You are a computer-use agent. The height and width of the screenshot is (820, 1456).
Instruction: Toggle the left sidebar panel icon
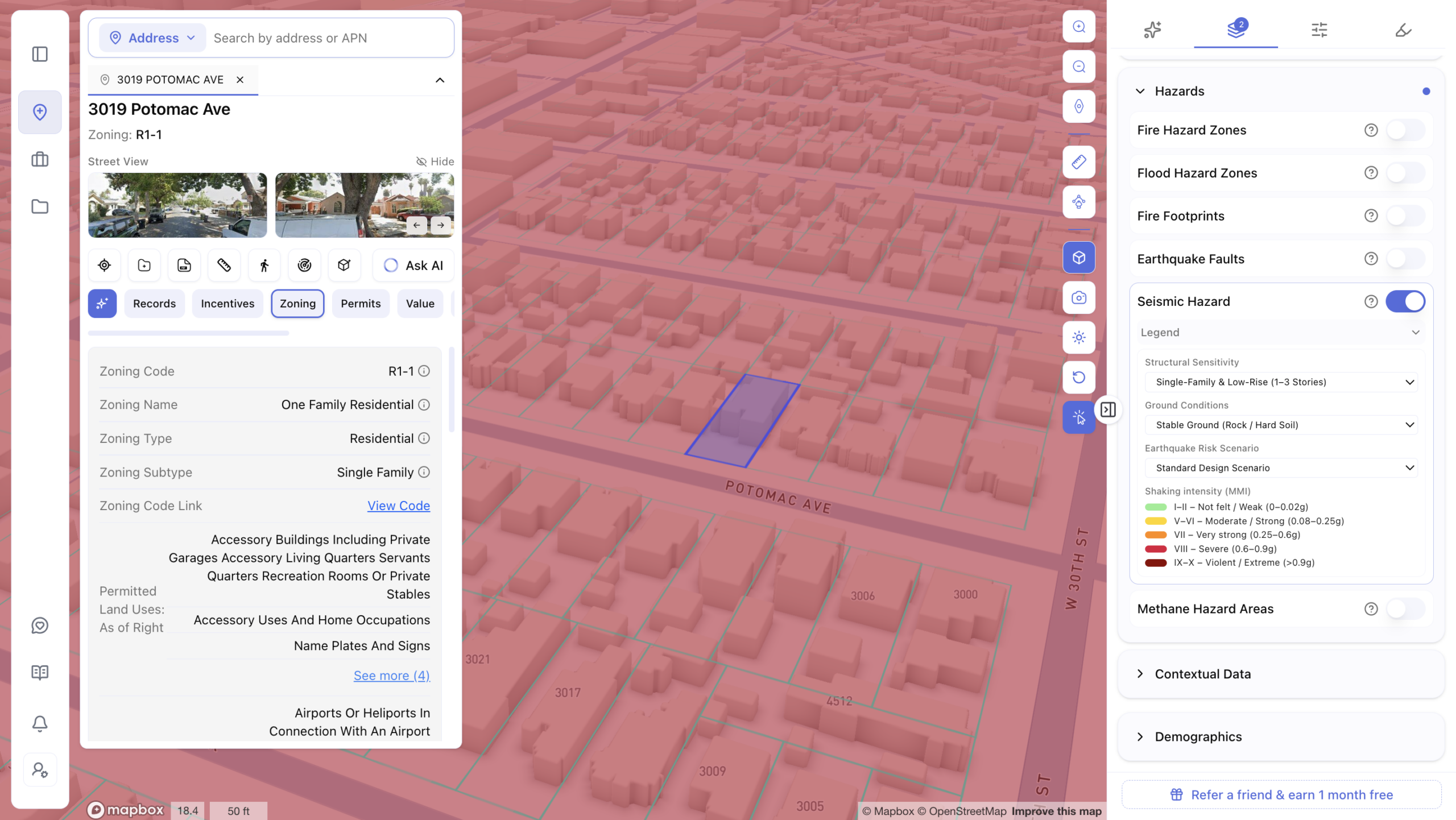40,54
